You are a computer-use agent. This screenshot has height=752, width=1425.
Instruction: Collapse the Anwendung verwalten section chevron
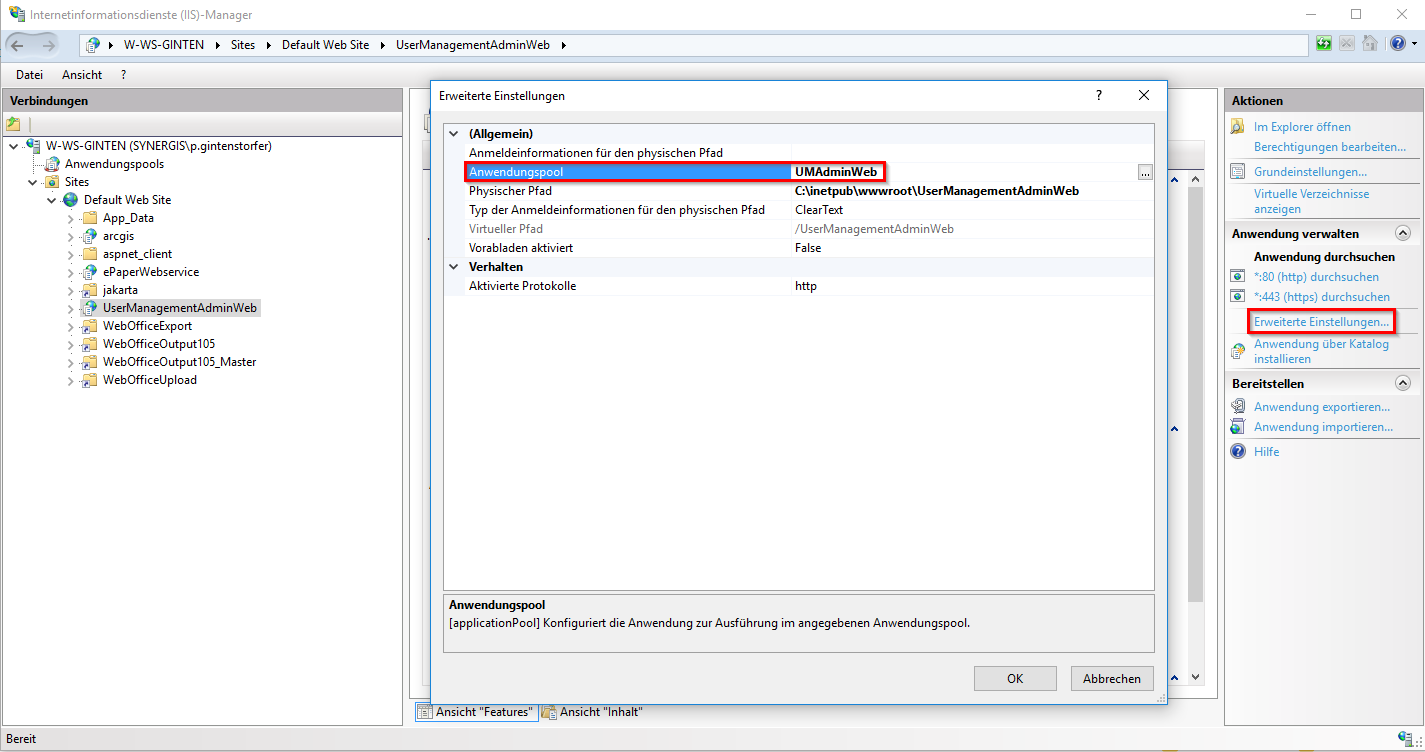click(1402, 232)
